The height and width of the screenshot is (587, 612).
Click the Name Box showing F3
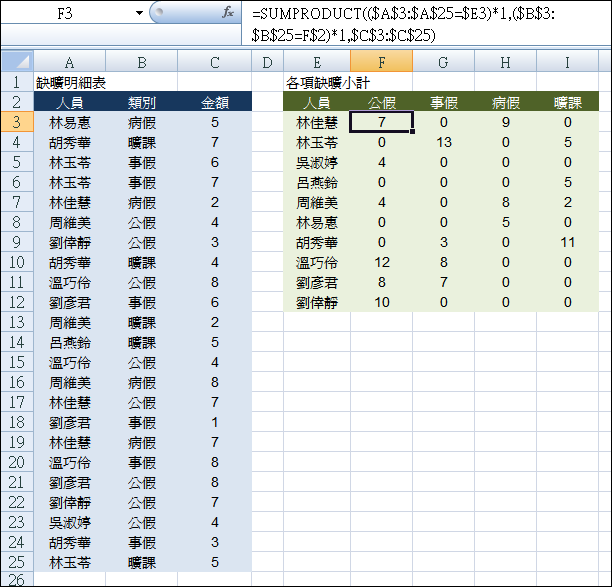[x=66, y=13]
